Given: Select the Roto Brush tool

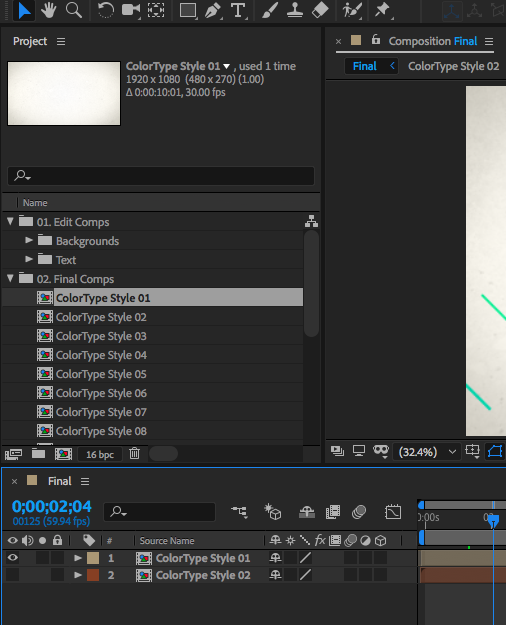Looking at the screenshot, I should pos(352,10).
